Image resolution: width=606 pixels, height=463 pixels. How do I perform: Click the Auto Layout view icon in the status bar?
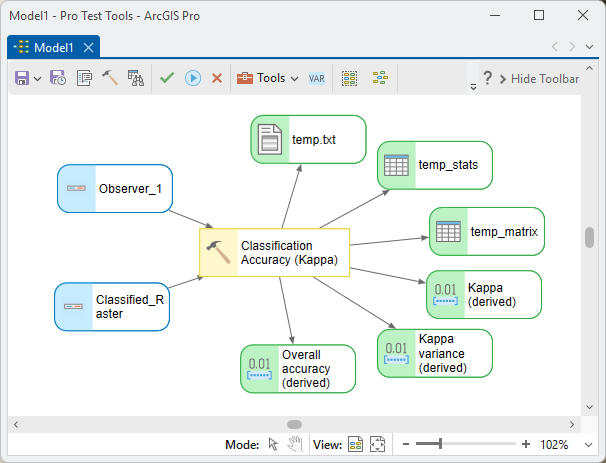click(x=355, y=444)
